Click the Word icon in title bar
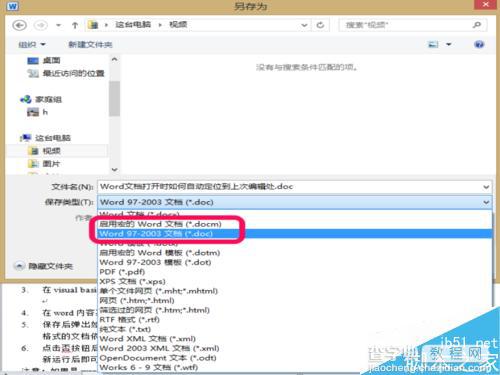 pyautogui.click(x=13, y=6)
